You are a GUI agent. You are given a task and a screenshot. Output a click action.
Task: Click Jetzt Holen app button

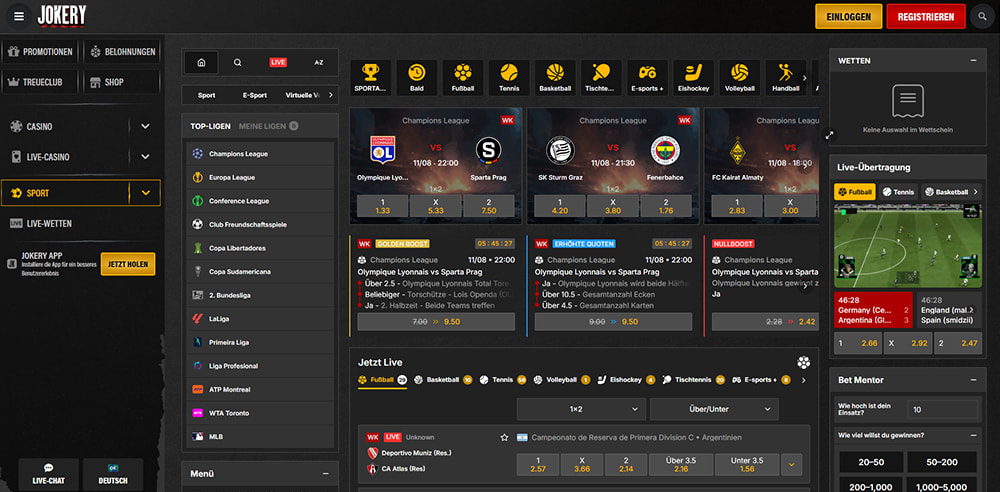(x=128, y=264)
